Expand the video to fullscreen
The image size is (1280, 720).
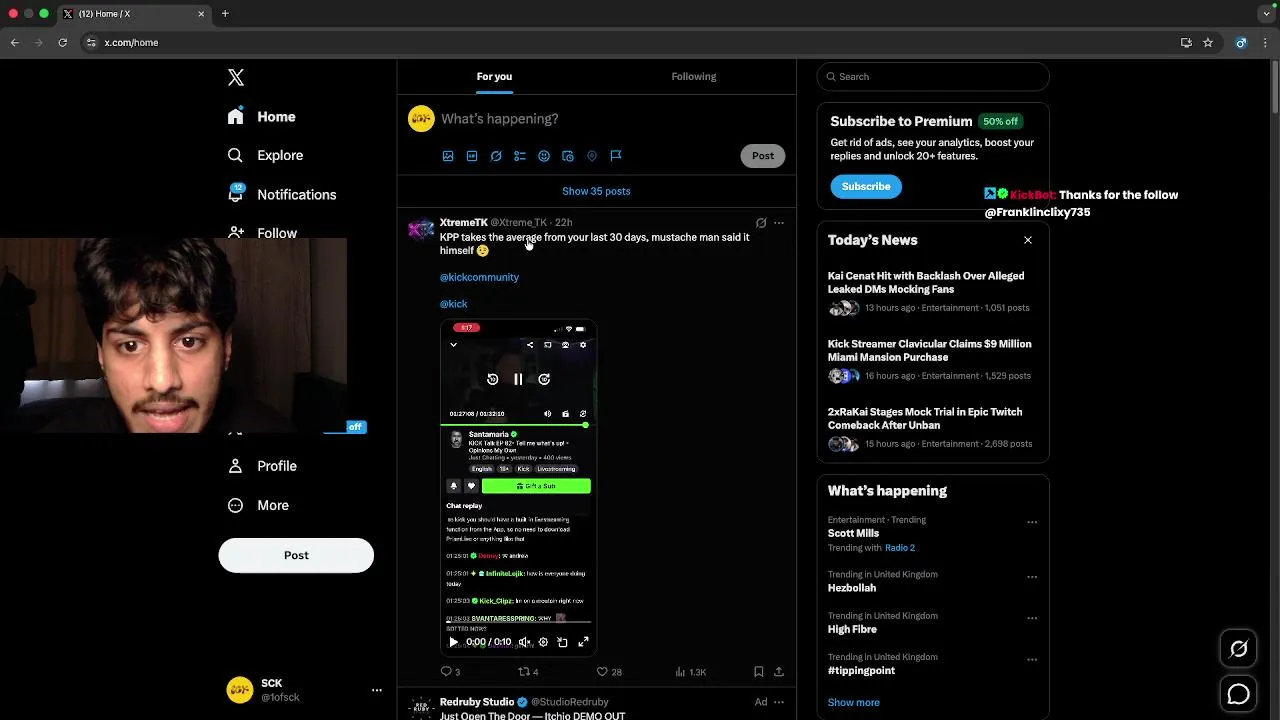583,642
